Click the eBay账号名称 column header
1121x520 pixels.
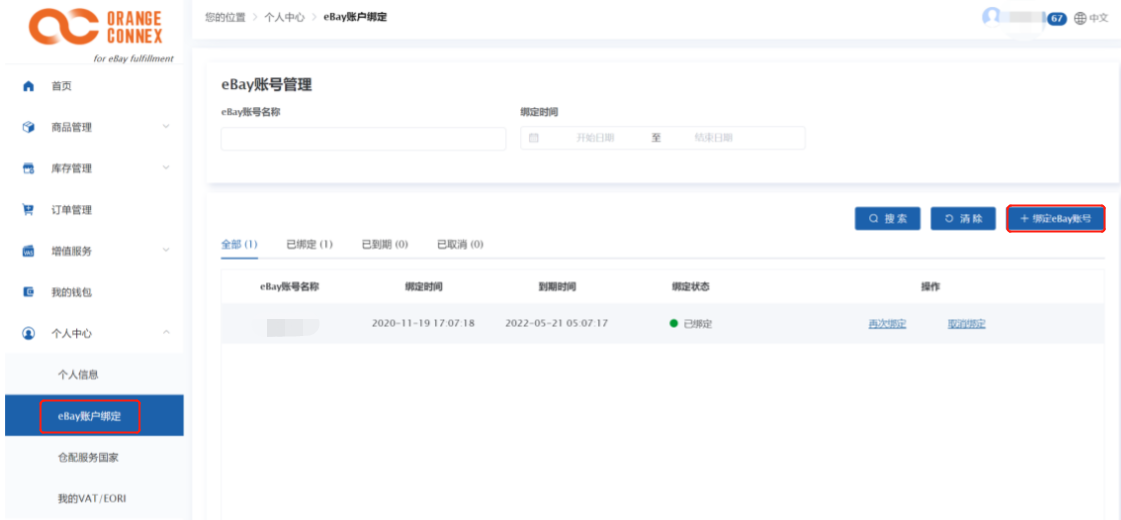(289, 287)
